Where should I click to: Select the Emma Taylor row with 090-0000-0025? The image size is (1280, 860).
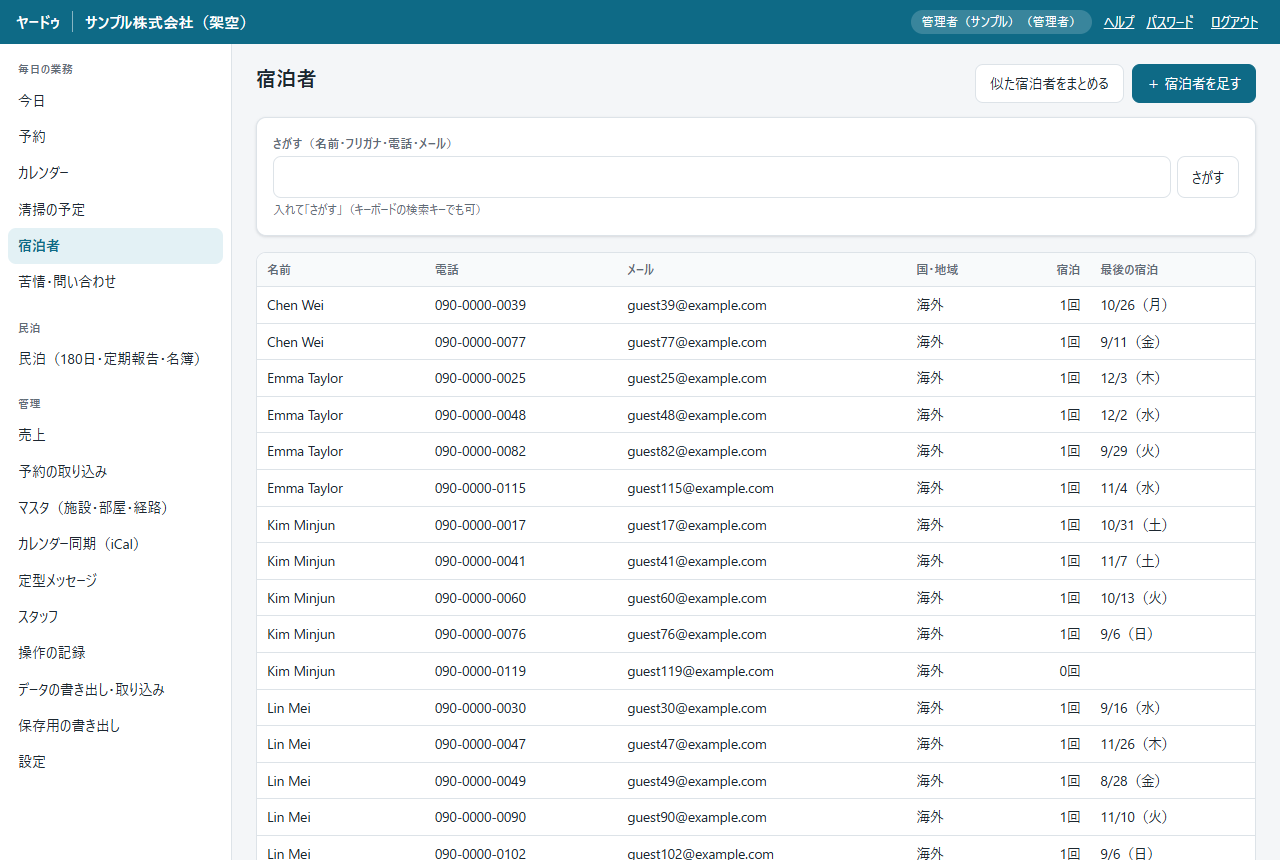(756, 378)
